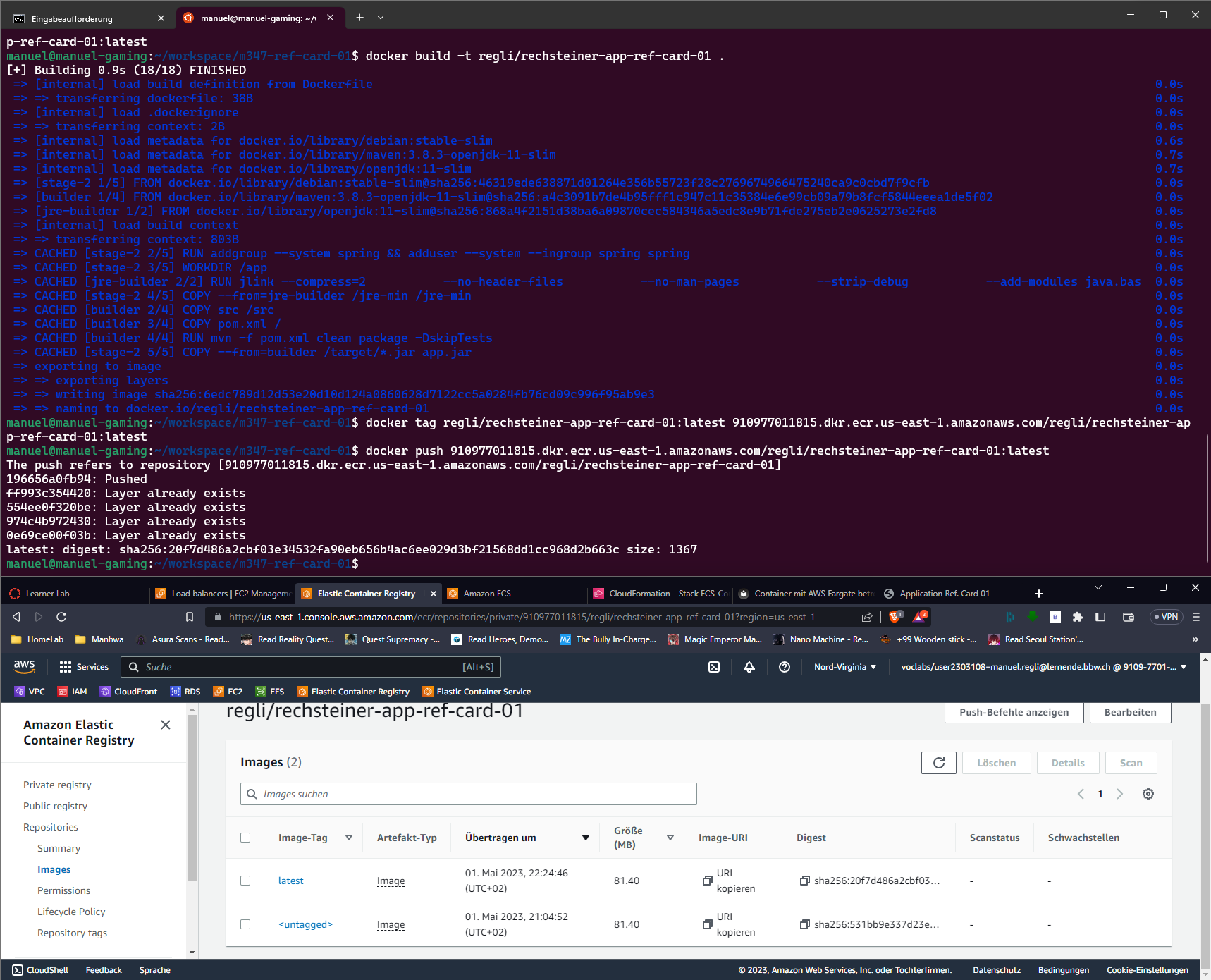Open AWS CloudShell icon in top navigation
Viewport: 1211px width, 980px height.
tap(714, 667)
